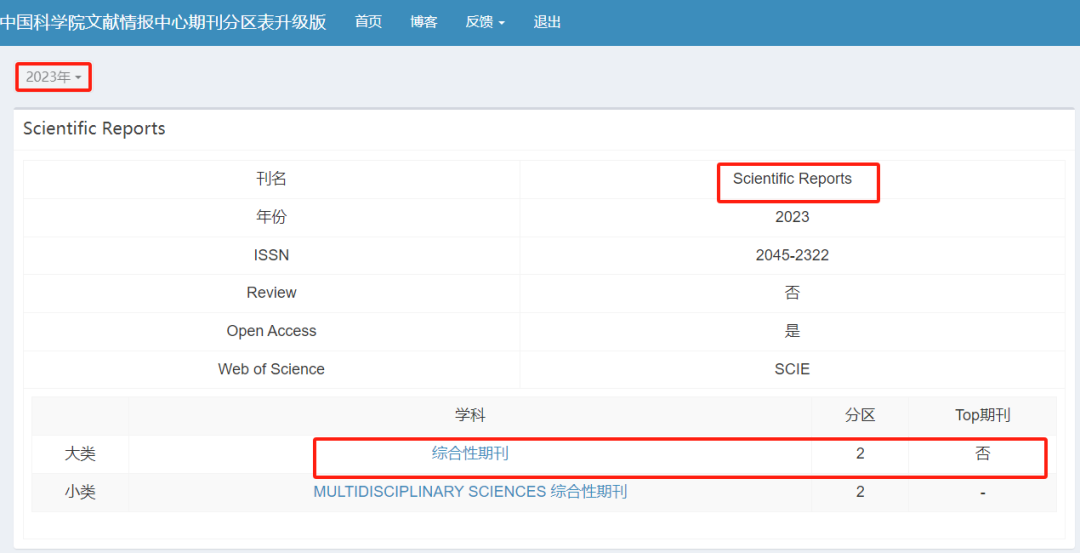1080x553 pixels.
Task: Go to 首页 in the navbar
Action: 368,22
